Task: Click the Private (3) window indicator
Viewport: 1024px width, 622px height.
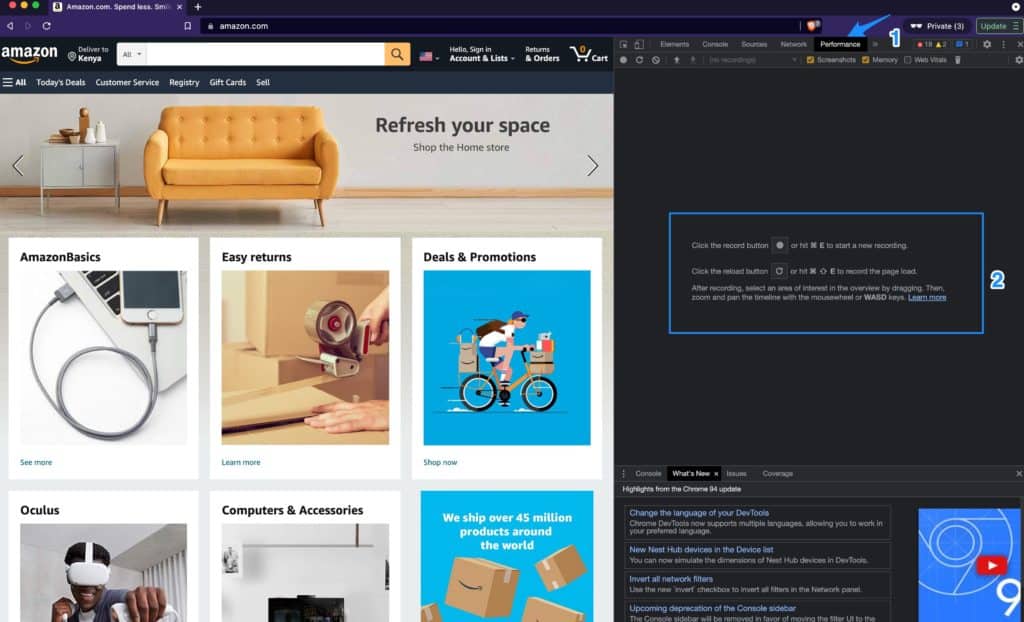Action: [937, 26]
